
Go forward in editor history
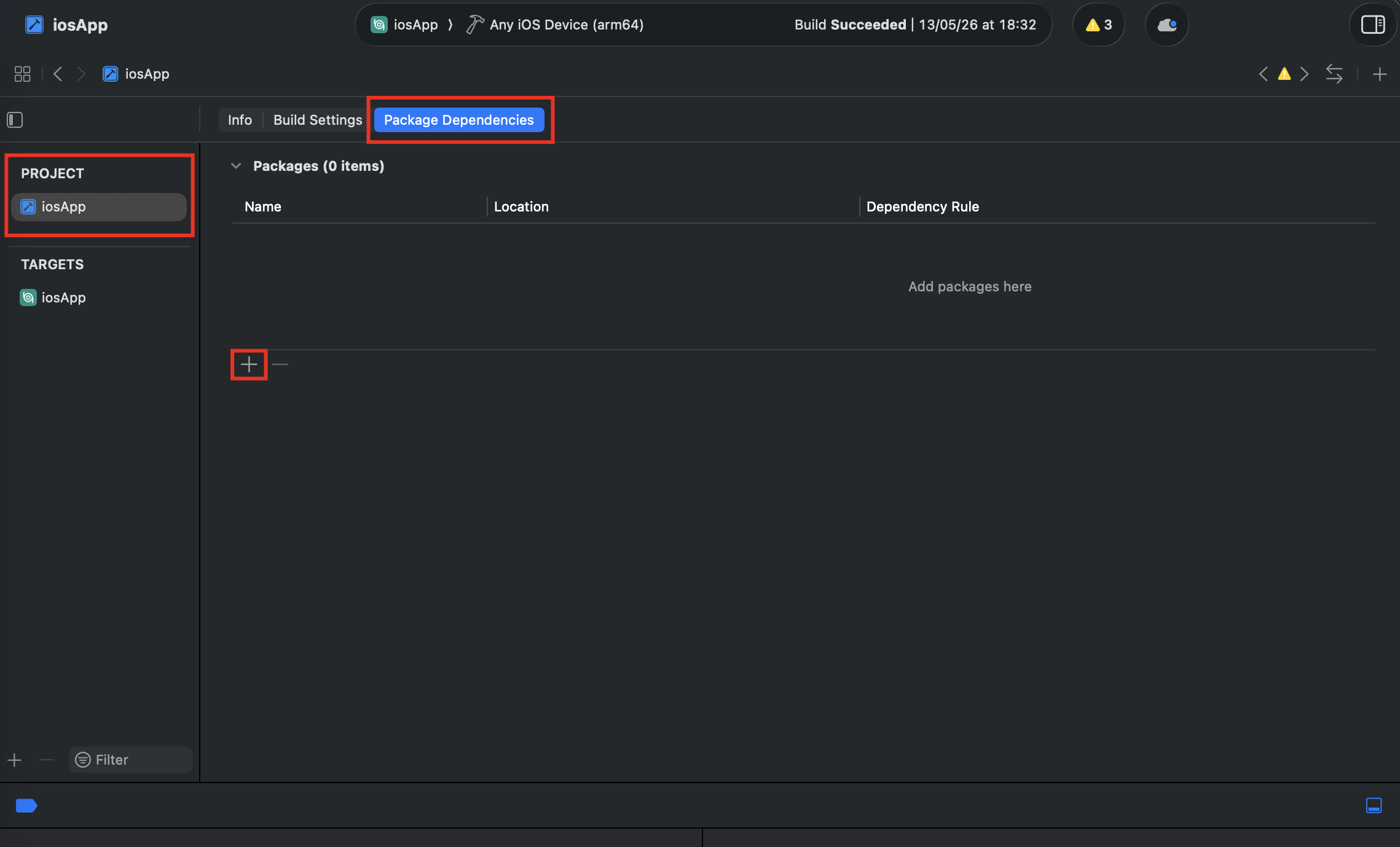tap(81, 74)
